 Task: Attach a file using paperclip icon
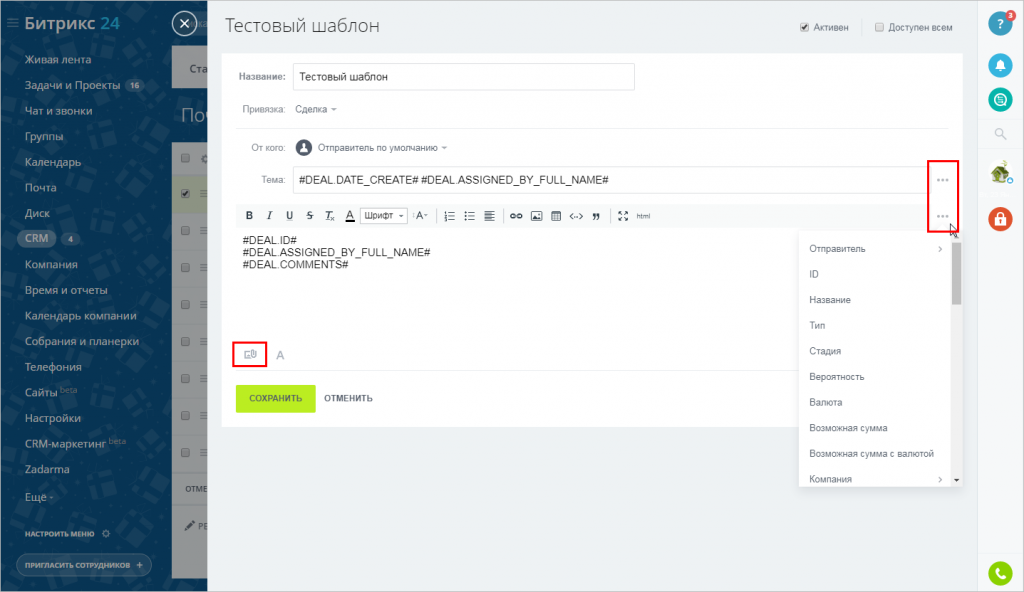pyautogui.click(x=251, y=355)
